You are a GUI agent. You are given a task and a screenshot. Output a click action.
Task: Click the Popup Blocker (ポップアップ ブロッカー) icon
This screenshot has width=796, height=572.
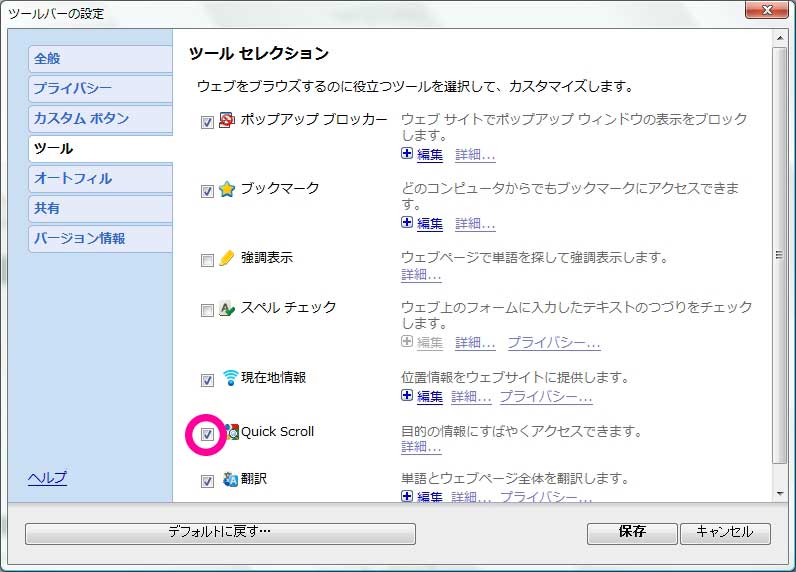click(x=227, y=121)
